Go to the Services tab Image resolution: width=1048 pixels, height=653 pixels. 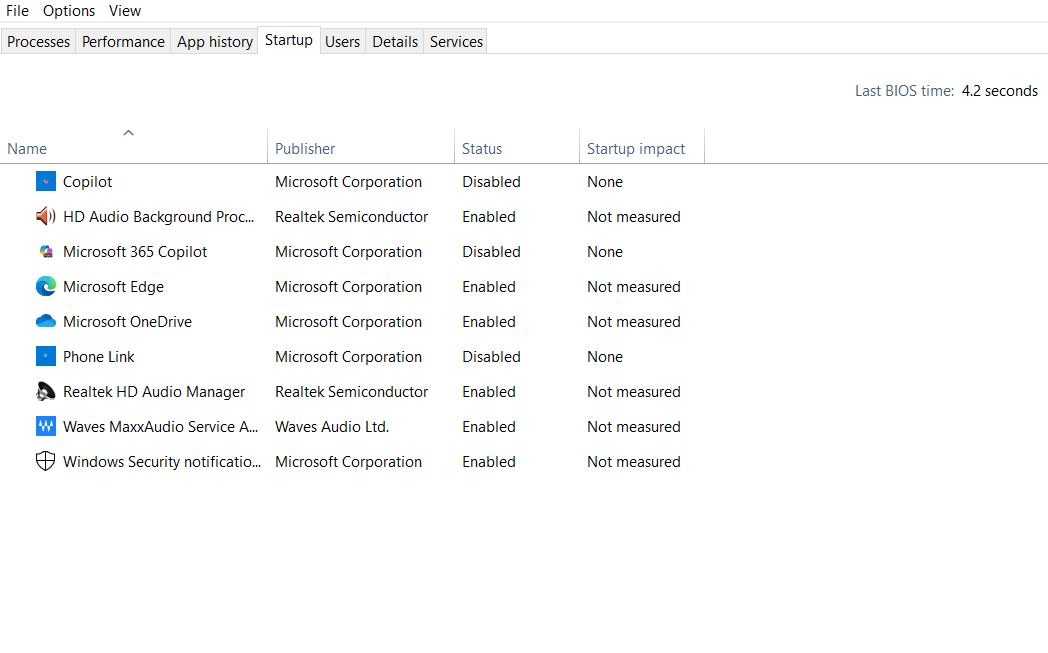(456, 41)
